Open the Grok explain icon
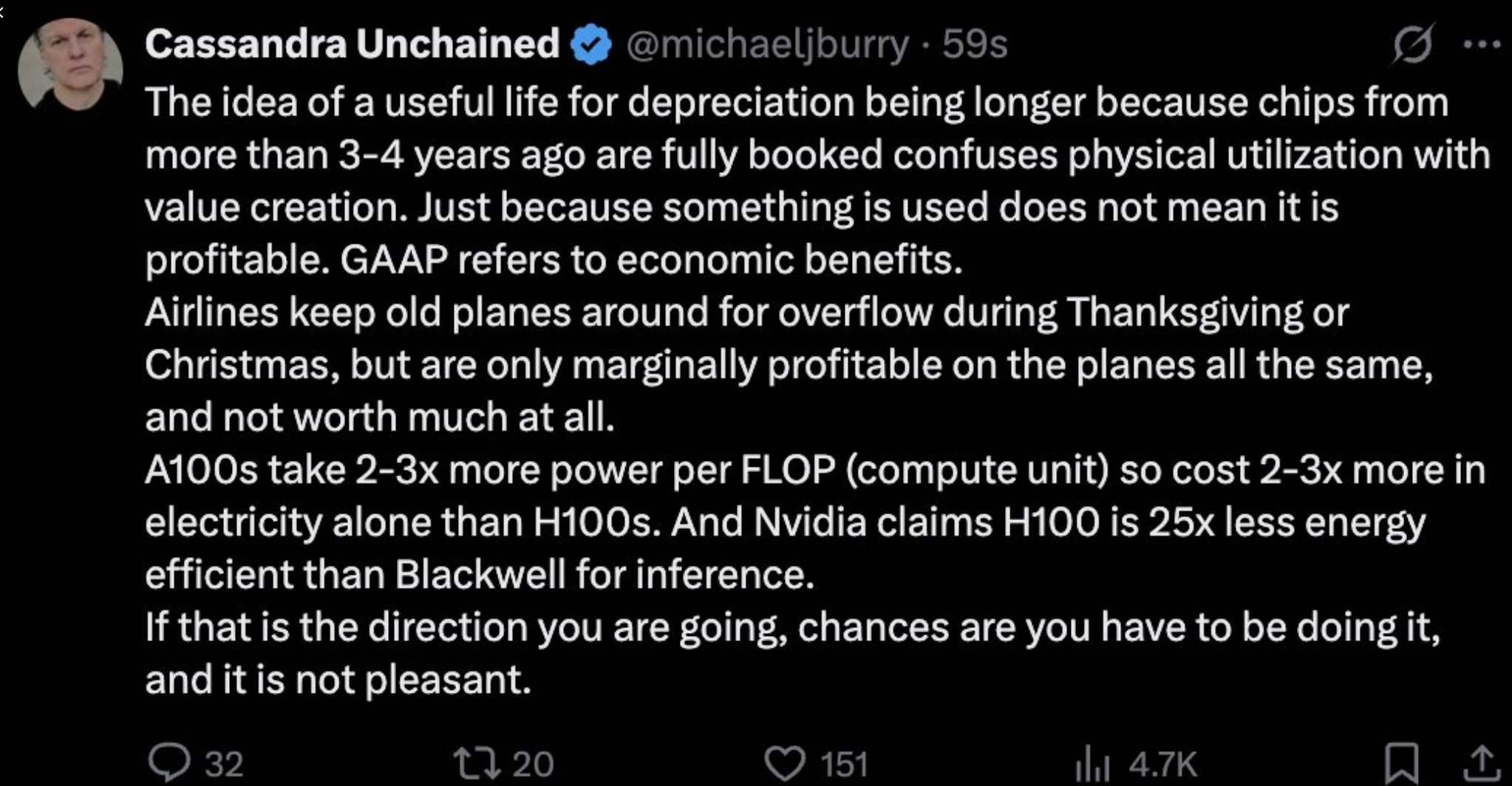This screenshot has width=1512, height=786. [1413, 44]
